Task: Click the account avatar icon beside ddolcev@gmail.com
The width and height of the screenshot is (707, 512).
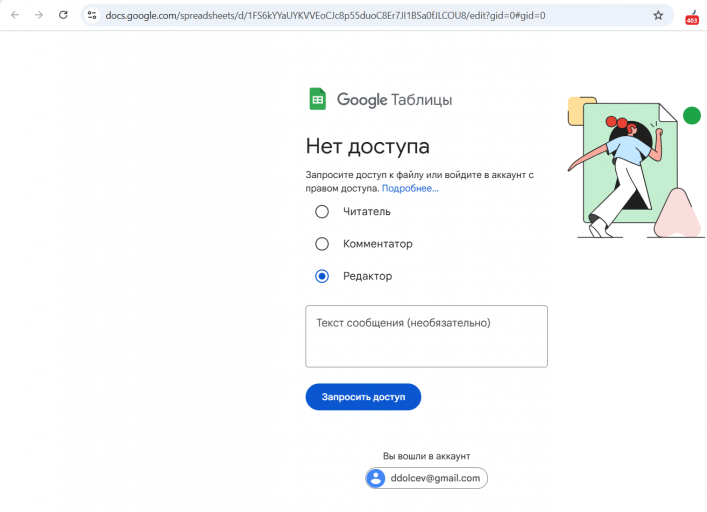Action: point(376,478)
